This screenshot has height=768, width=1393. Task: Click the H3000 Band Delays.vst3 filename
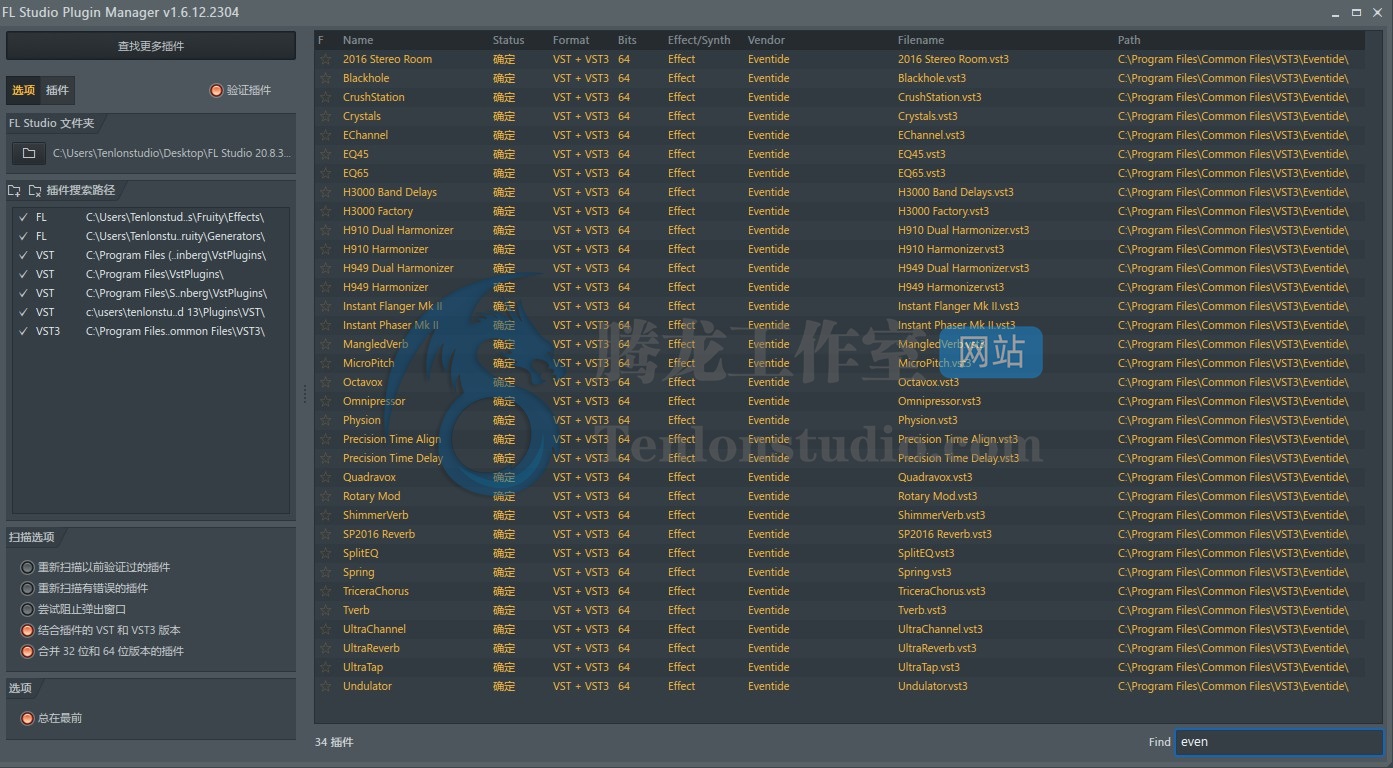[x=955, y=192]
